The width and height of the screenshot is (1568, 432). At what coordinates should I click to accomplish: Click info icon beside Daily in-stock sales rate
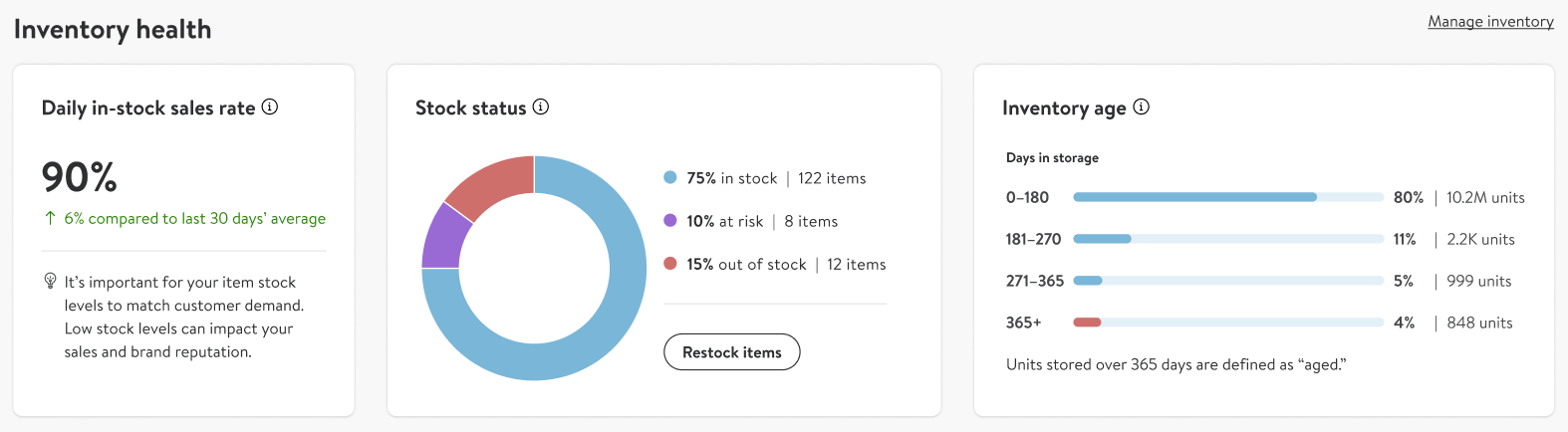coord(270,107)
